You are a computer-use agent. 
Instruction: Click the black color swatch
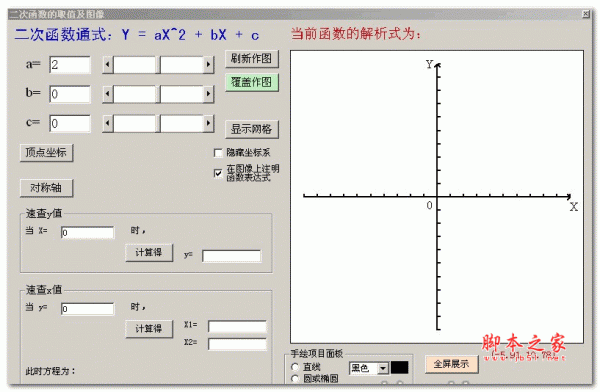[399, 368]
